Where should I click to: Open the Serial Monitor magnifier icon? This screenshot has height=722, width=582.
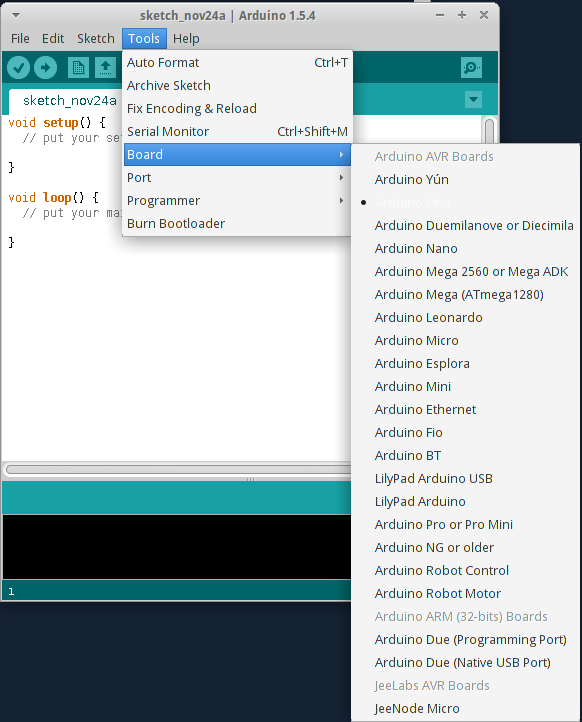click(x=471, y=68)
